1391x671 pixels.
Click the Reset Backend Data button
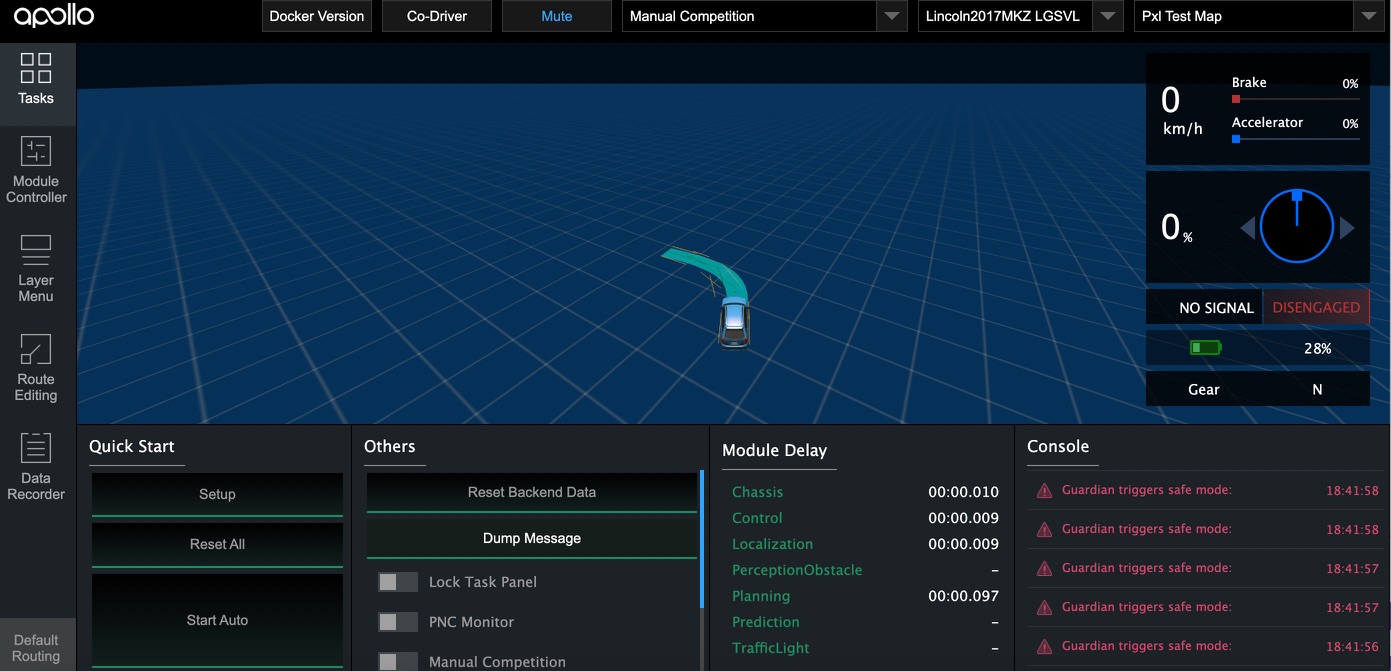532,492
